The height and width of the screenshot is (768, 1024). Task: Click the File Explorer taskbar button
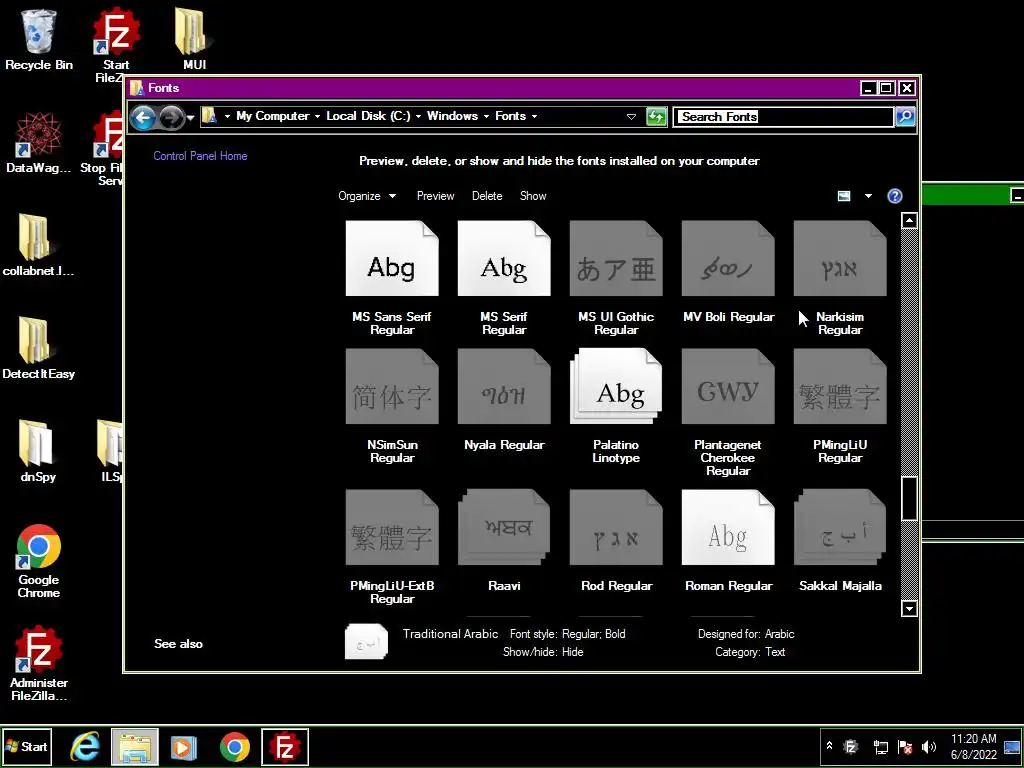(135, 746)
